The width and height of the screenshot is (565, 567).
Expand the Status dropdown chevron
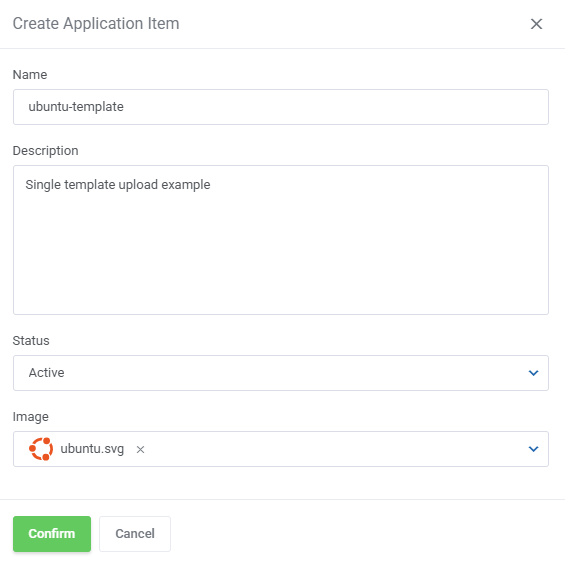534,373
